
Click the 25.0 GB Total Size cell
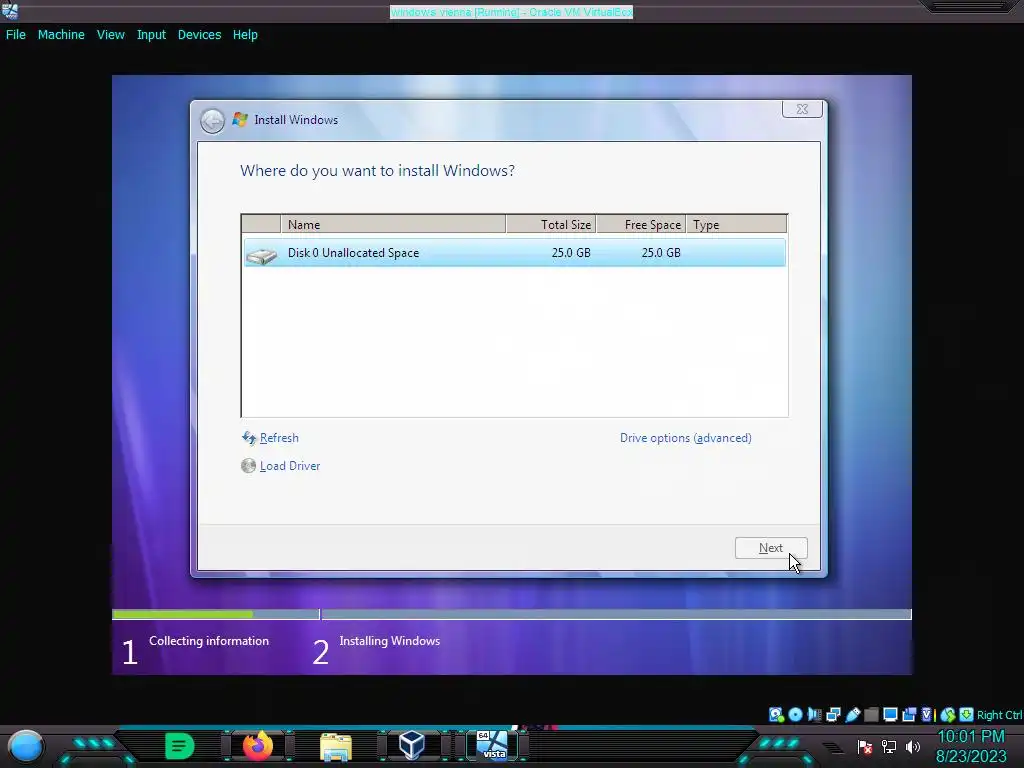coord(571,253)
